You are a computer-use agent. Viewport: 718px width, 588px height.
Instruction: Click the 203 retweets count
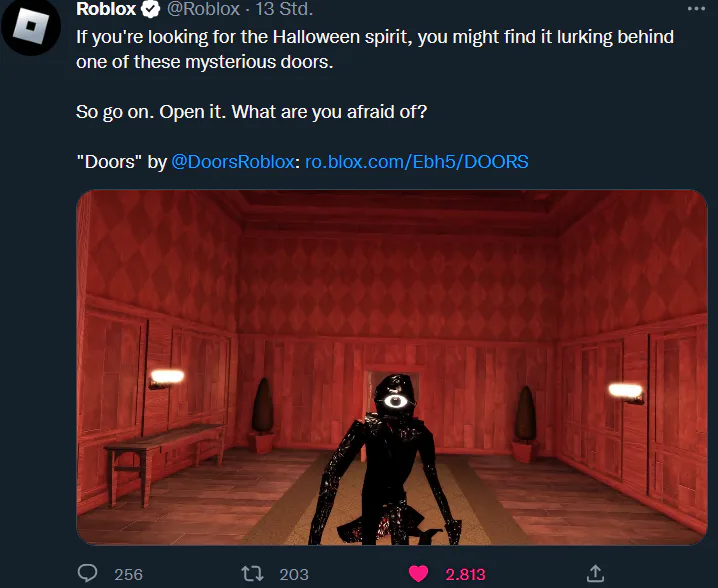pos(294,574)
